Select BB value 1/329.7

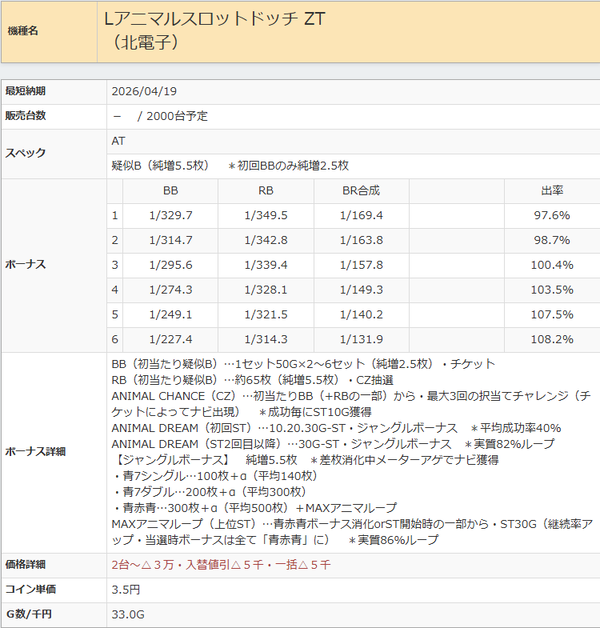(x=171, y=215)
